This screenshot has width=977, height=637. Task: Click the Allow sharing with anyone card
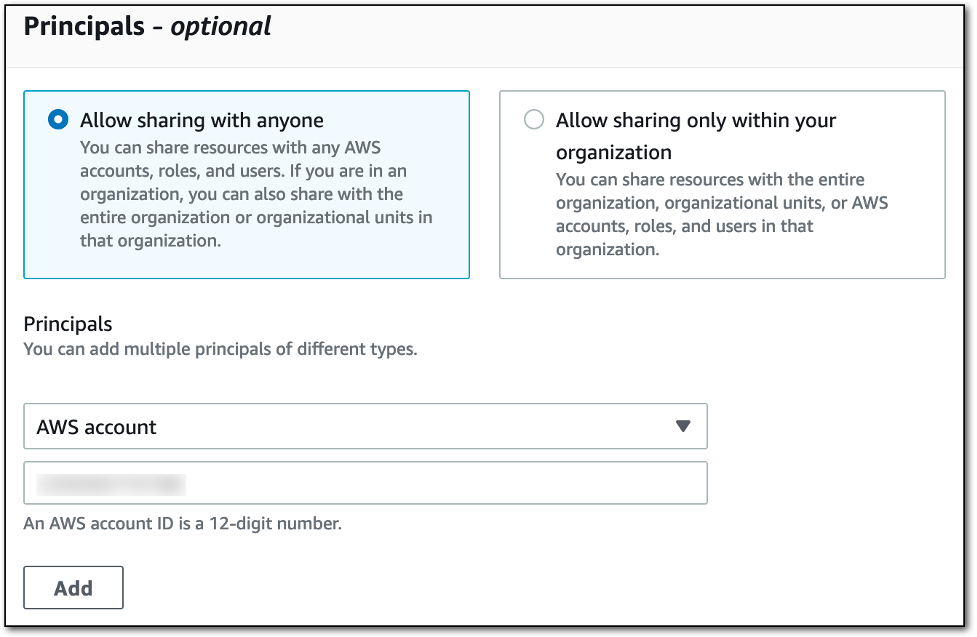coord(245,185)
